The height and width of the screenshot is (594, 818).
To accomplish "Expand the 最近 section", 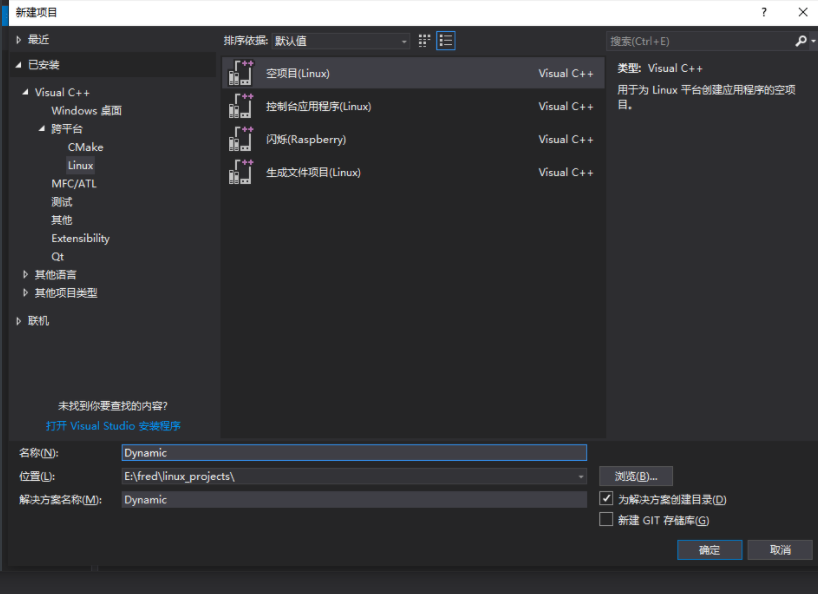I will pyautogui.click(x=19, y=40).
